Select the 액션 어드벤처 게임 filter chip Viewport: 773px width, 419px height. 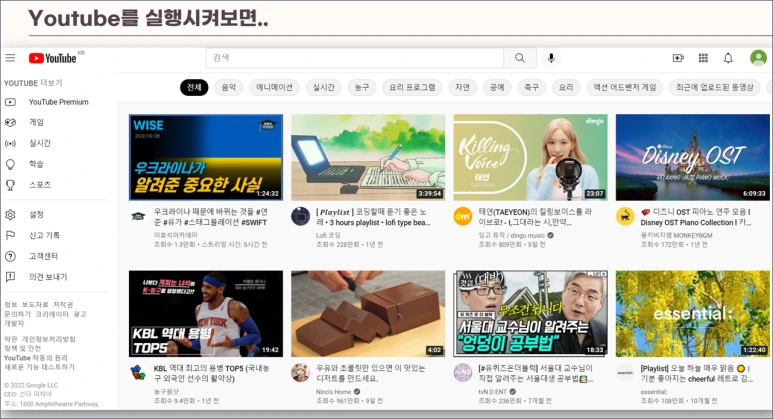point(625,87)
